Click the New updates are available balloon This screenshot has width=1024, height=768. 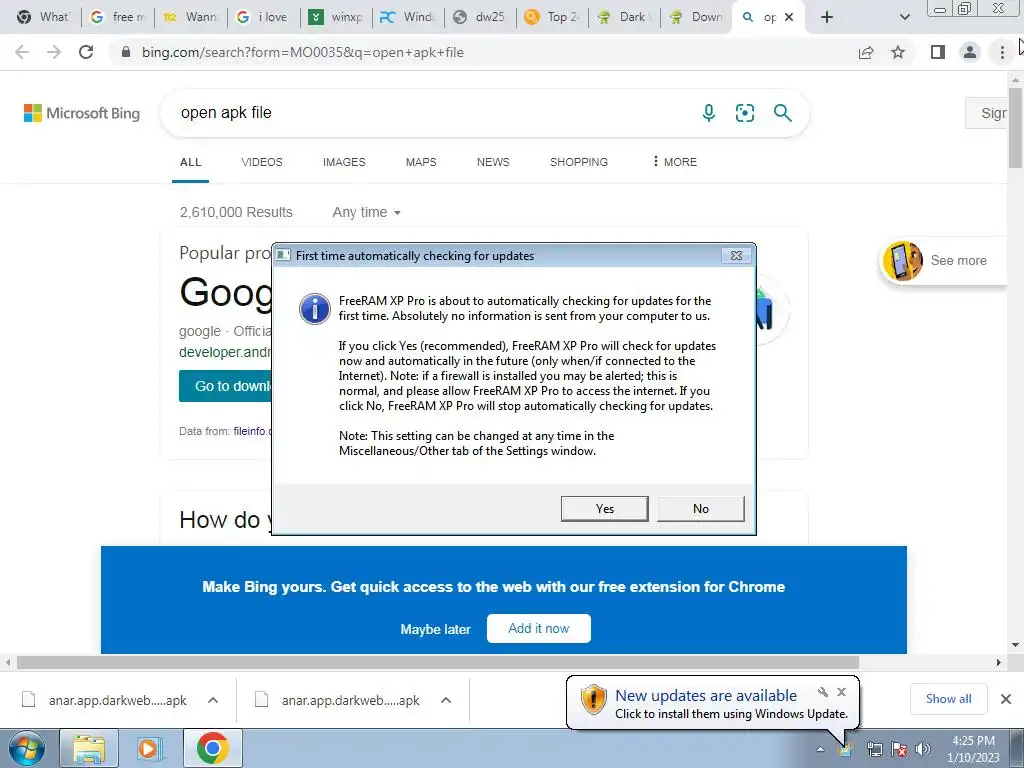pyautogui.click(x=713, y=703)
